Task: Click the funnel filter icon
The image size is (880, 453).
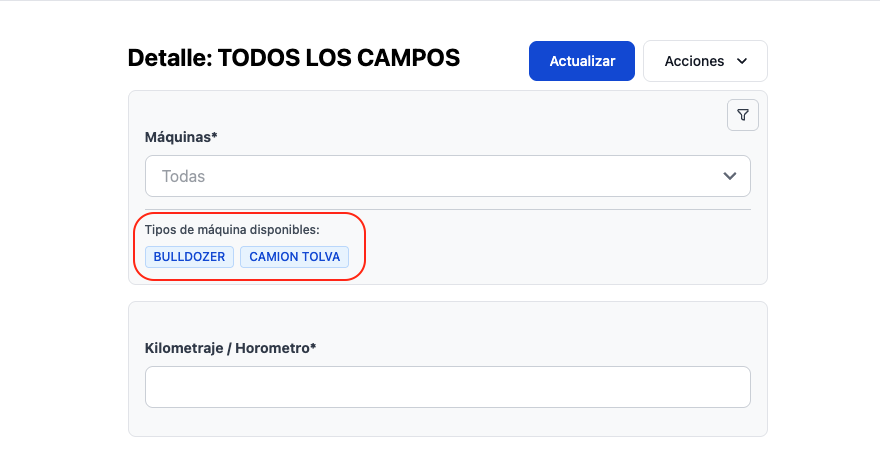Action: click(742, 115)
